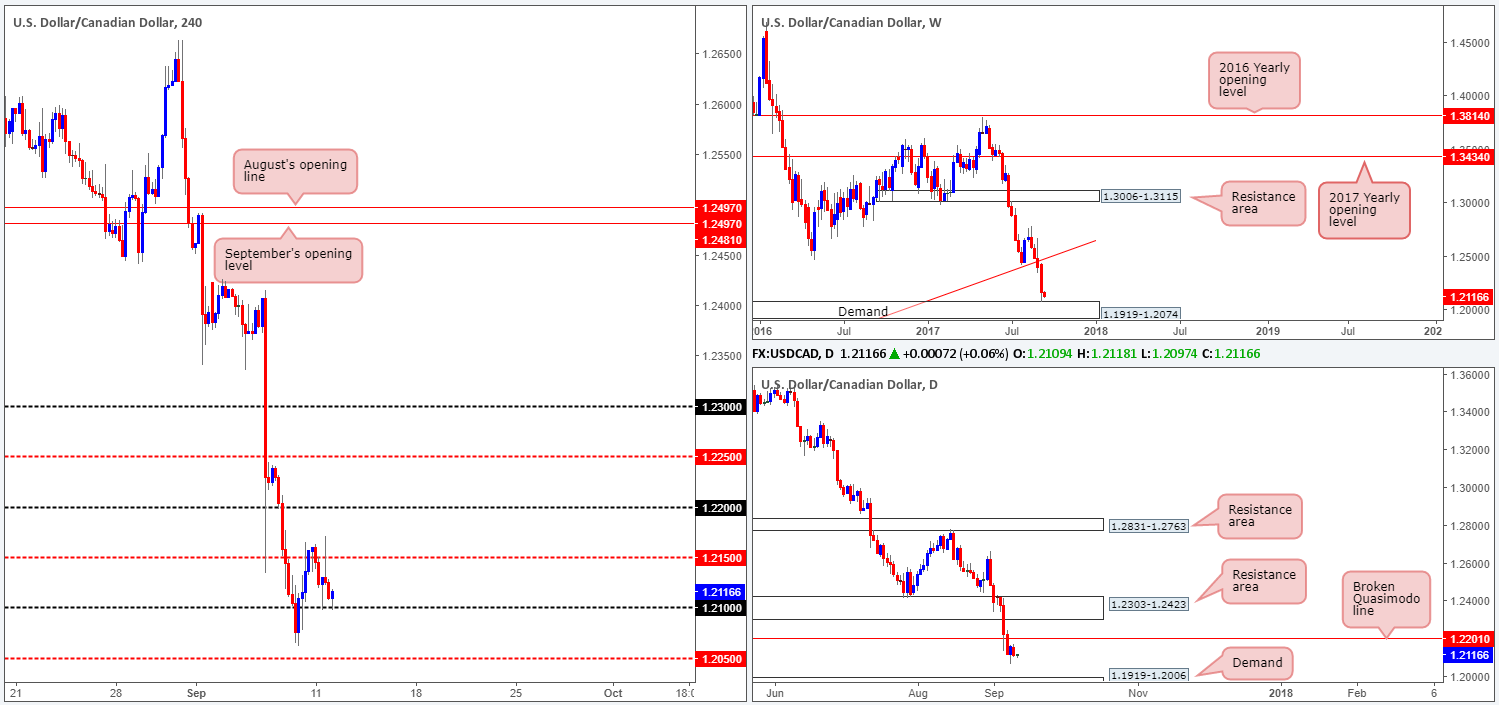This screenshot has height=705, width=1499.
Task: Click the 1.22010 red price label
Action: (x=1467, y=639)
